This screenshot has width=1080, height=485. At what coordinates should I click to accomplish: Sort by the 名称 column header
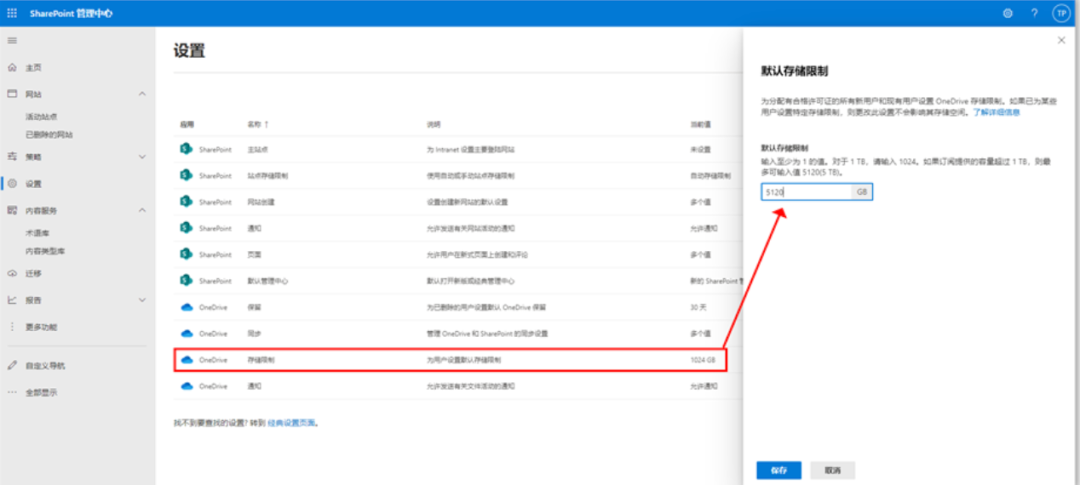tap(258, 125)
